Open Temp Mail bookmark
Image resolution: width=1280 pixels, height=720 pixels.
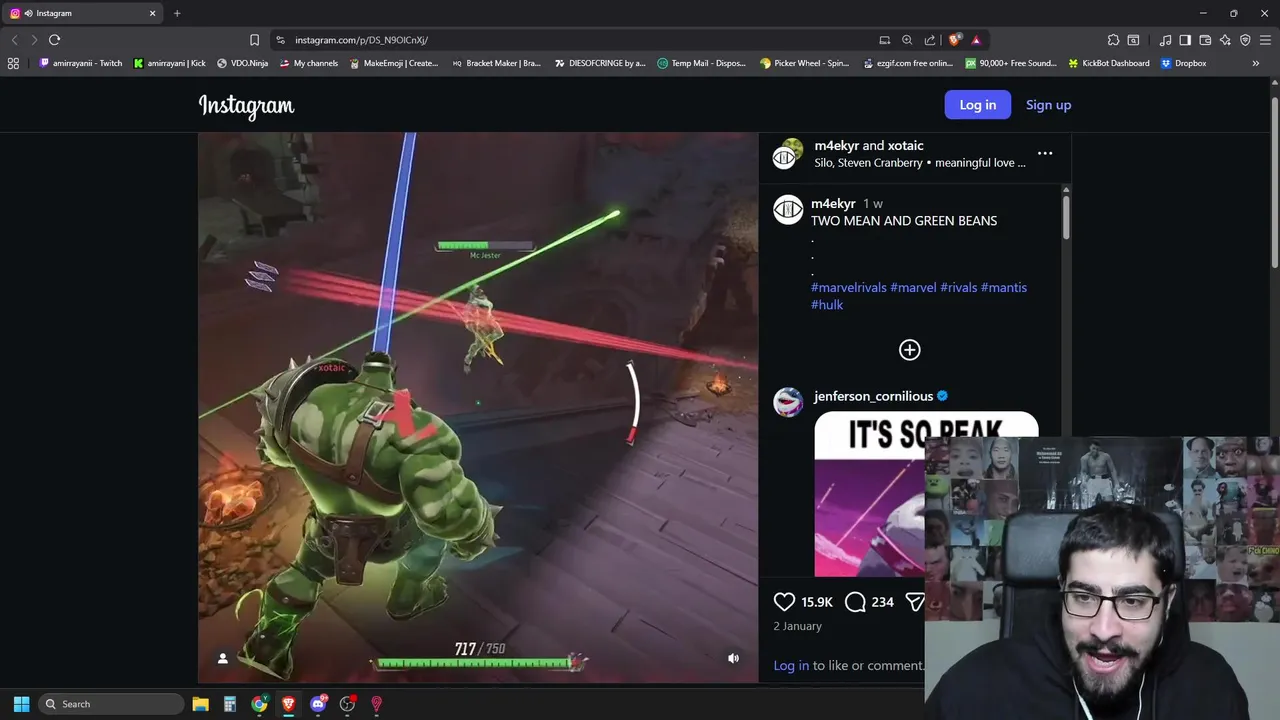(701, 63)
